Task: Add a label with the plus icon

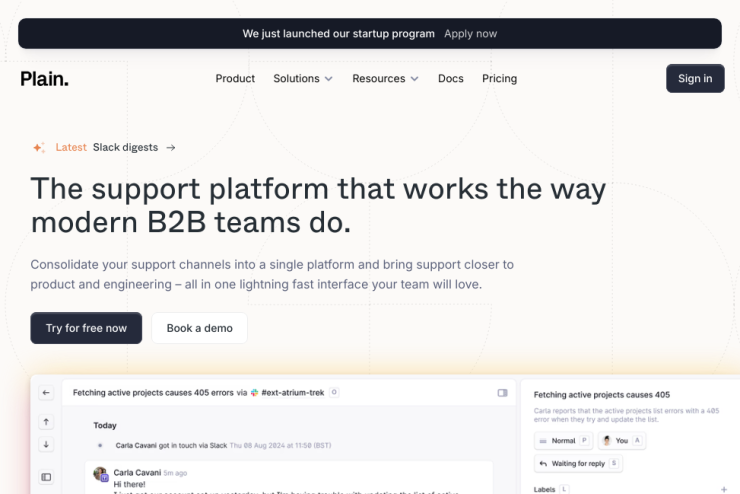Action: [724, 490]
